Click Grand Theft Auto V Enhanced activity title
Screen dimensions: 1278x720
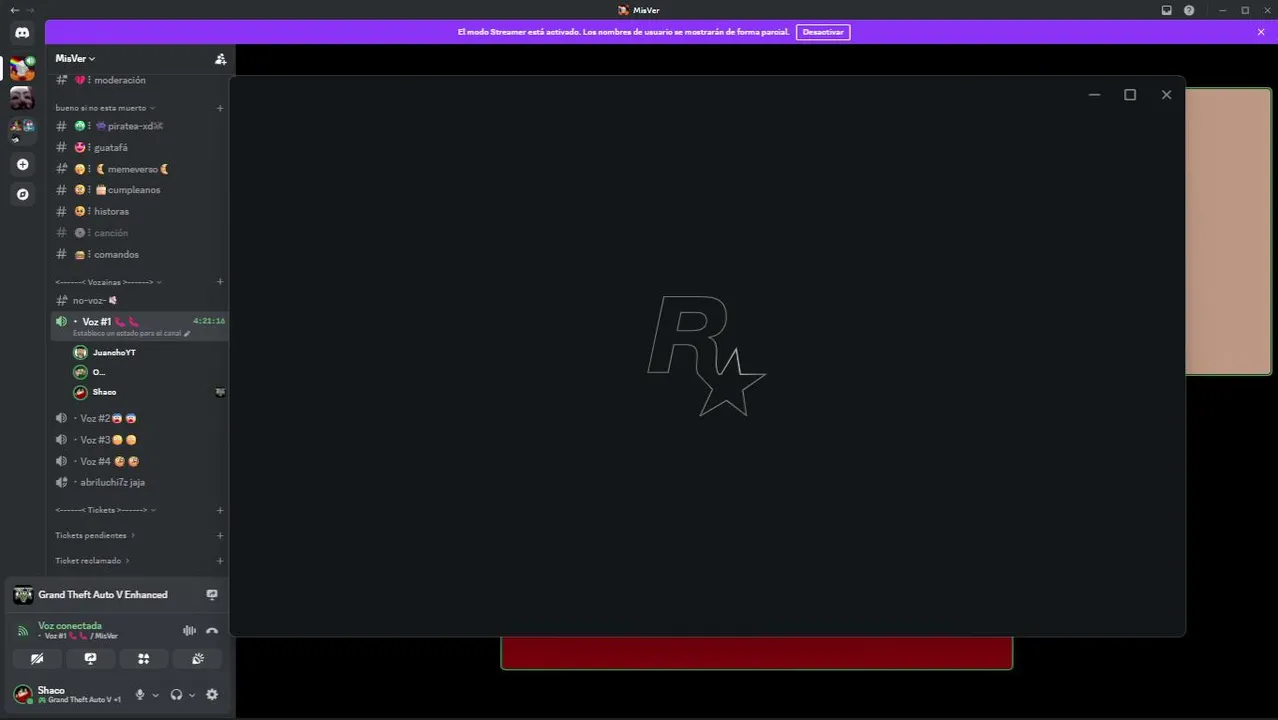(x=103, y=595)
